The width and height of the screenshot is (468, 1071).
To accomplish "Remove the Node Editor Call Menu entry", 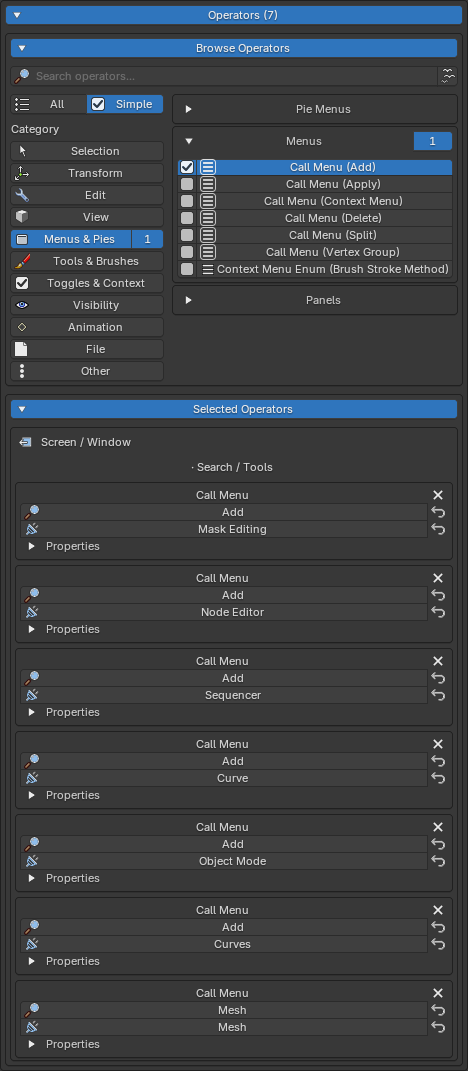I will tap(439, 578).
